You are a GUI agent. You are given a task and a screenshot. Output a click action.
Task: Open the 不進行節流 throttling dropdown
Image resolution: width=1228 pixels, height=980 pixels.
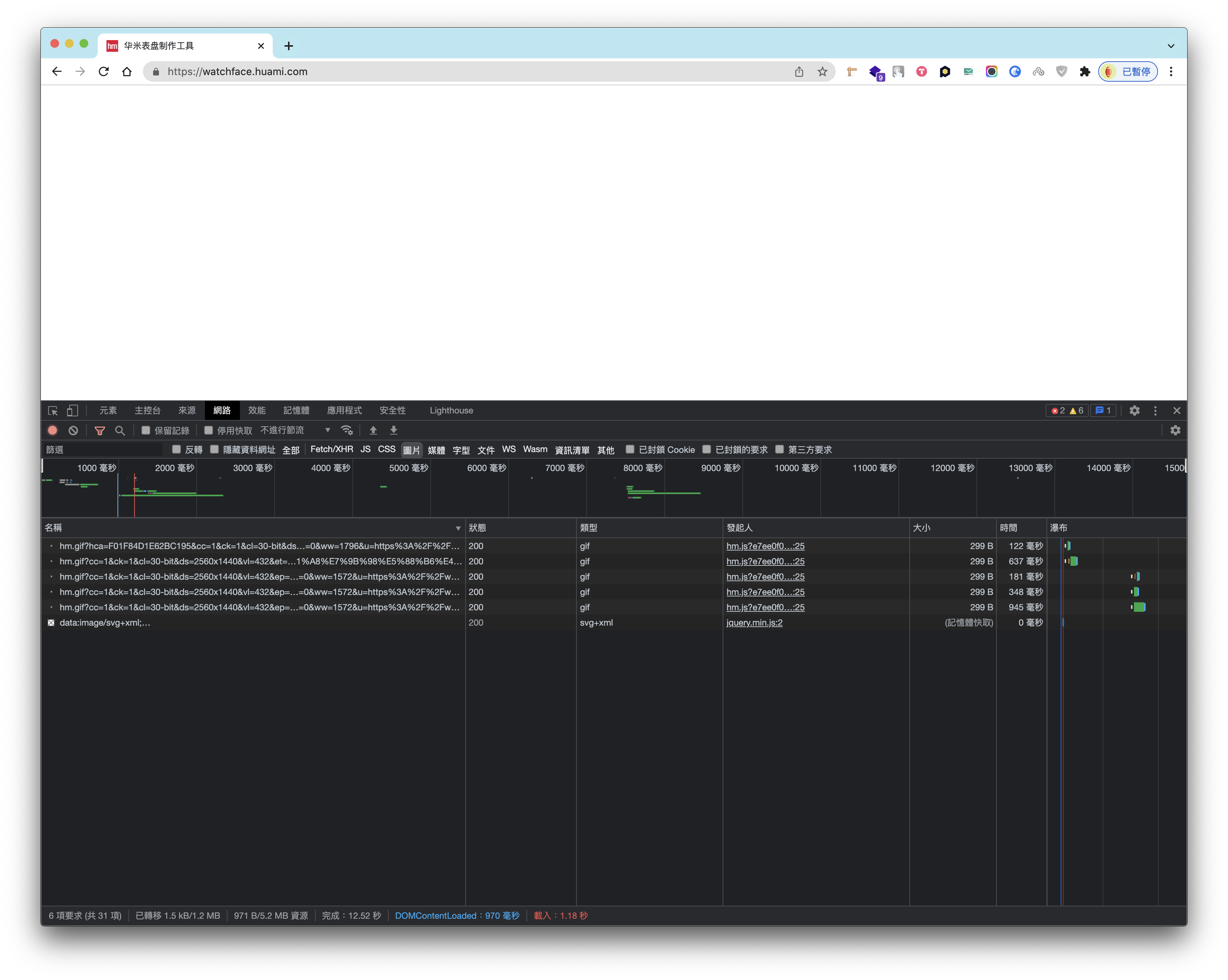click(295, 431)
